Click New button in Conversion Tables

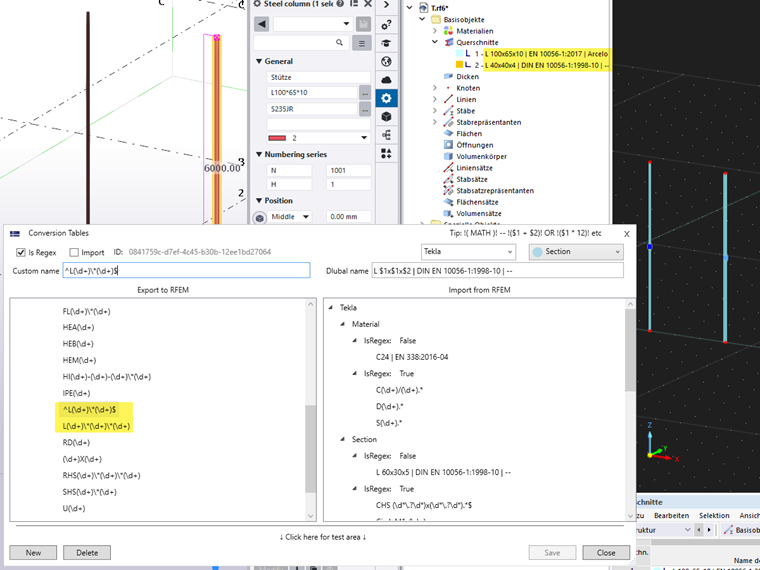33,553
